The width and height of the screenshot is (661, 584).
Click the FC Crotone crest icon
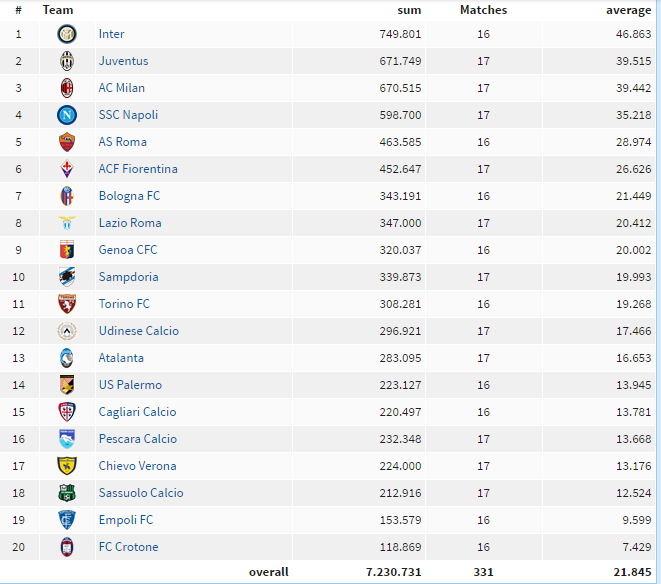click(x=67, y=547)
